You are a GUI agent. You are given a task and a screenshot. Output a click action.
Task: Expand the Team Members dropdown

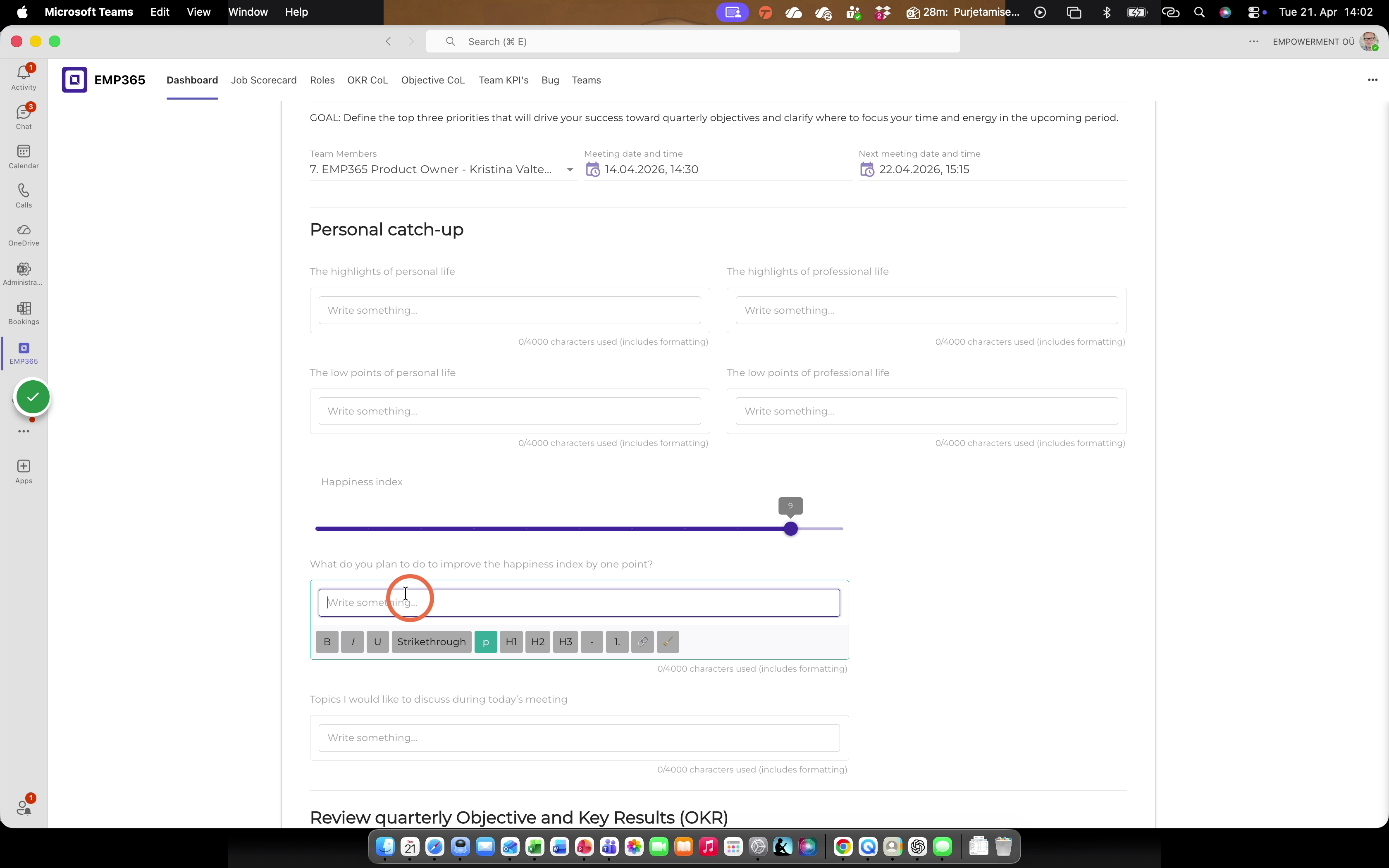570,169
